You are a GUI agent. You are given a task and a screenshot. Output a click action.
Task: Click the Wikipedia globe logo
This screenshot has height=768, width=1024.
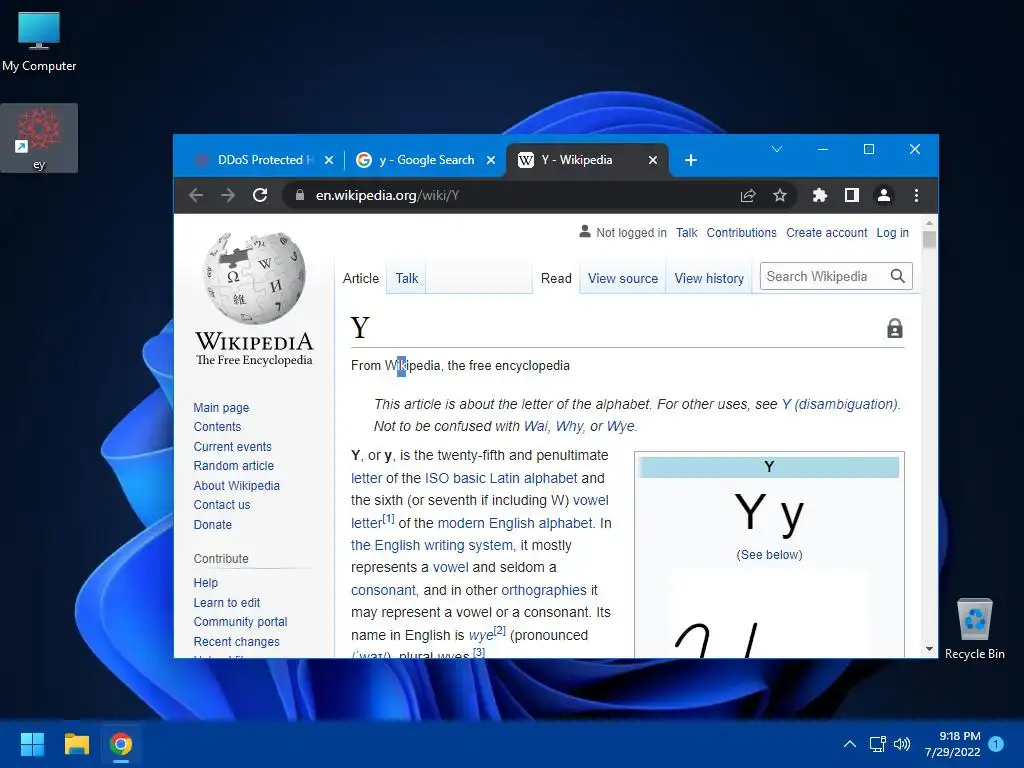coord(254,279)
